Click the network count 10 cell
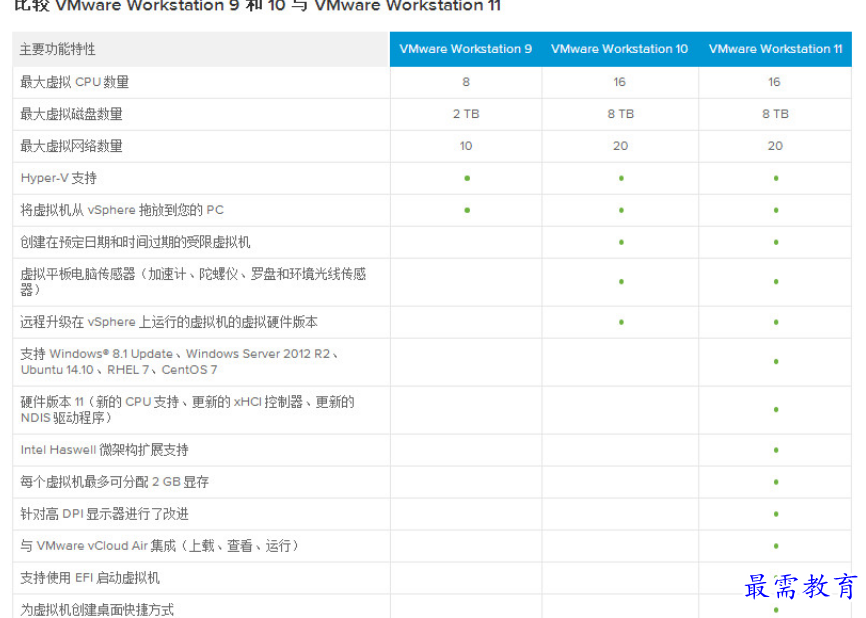Screen dimensions: 866x618 pos(466,146)
